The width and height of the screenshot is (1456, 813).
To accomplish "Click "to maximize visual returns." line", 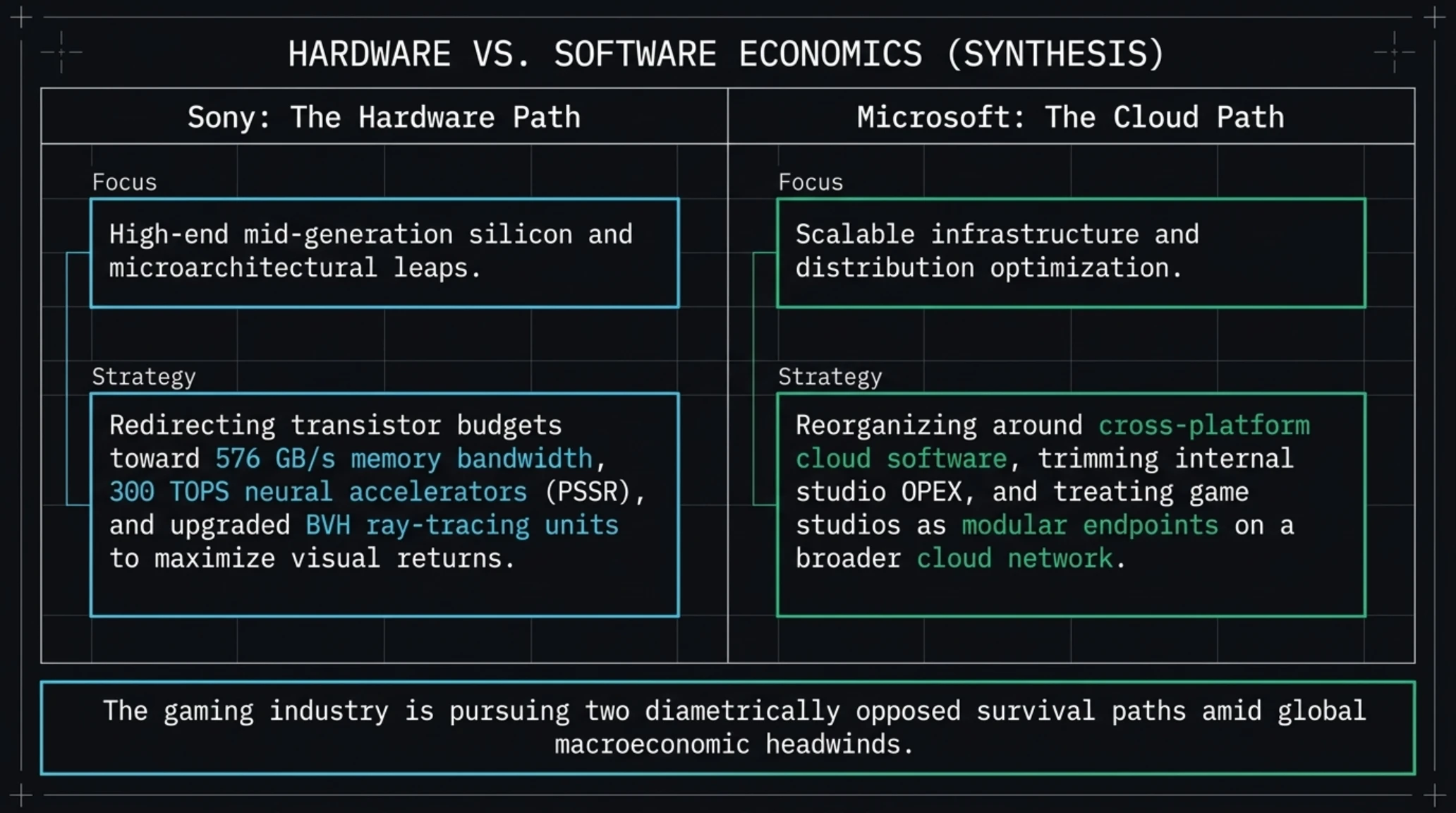I will tap(313, 558).
